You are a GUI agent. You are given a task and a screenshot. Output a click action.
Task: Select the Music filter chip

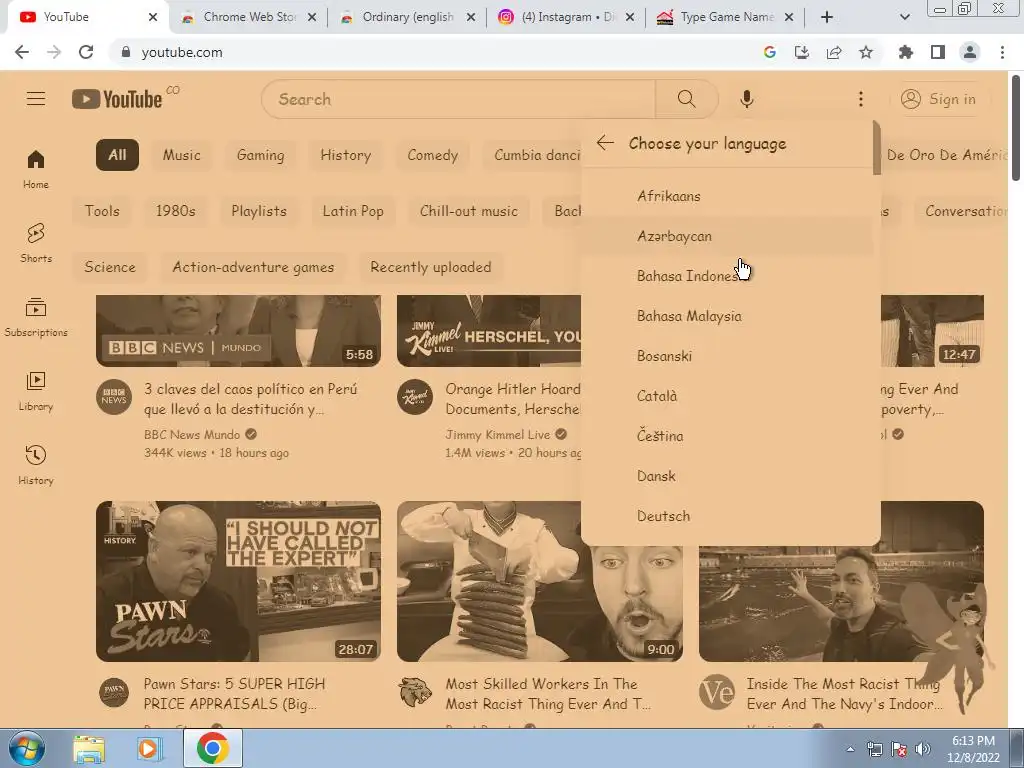tap(182, 155)
